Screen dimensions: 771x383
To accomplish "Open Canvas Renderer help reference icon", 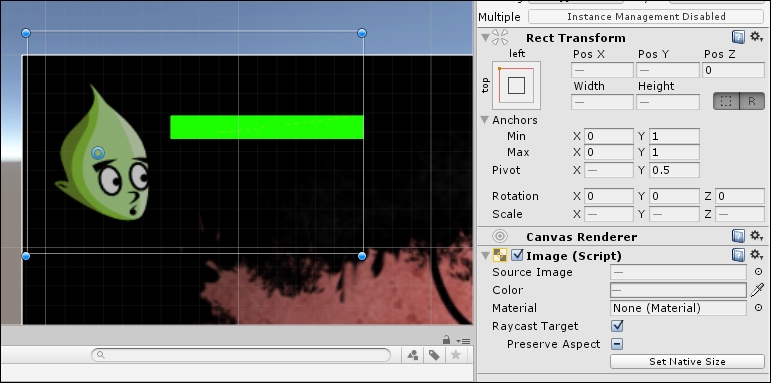I will (x=738, y=236).
